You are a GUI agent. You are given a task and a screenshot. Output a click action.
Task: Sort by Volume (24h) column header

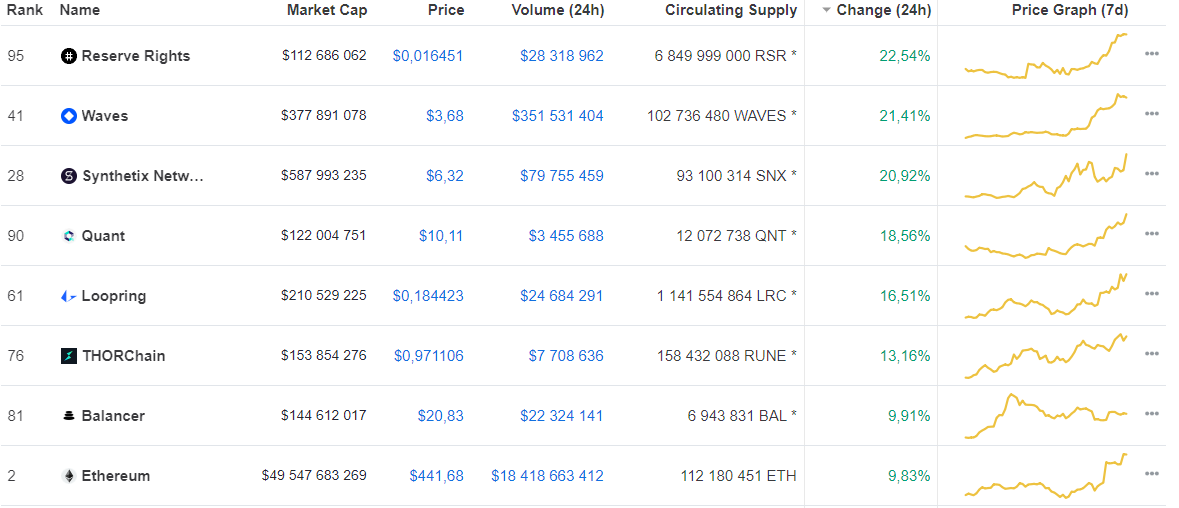(x=557, y=11)
